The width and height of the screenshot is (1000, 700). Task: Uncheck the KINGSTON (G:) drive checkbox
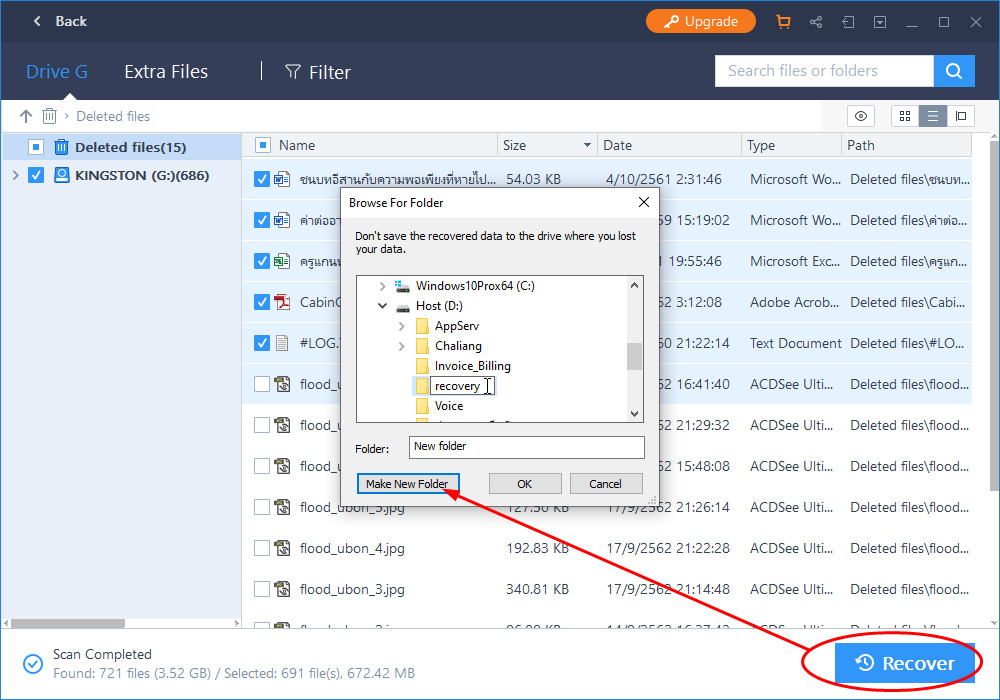coord(37,175)
